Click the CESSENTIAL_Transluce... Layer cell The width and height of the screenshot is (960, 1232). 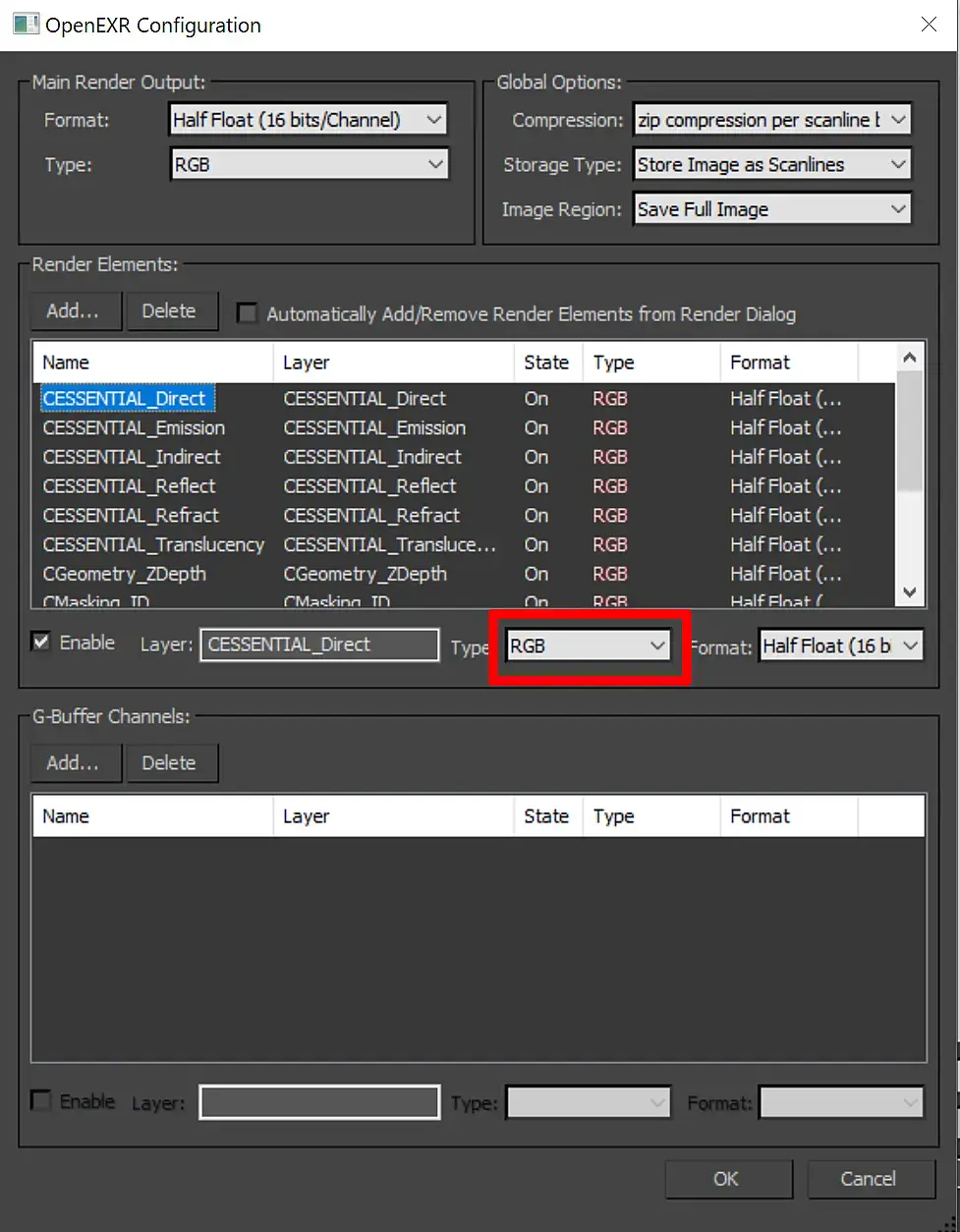click(390, 544)
